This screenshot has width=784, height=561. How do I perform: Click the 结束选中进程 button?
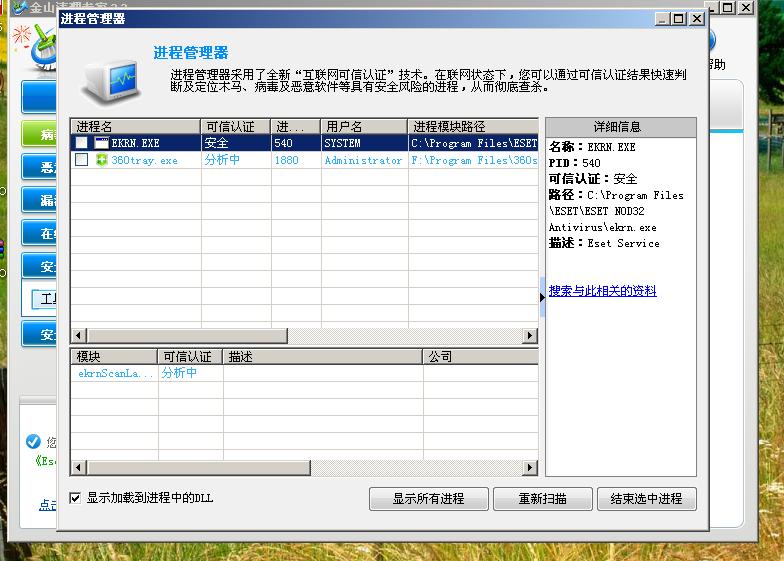point(646,499)
